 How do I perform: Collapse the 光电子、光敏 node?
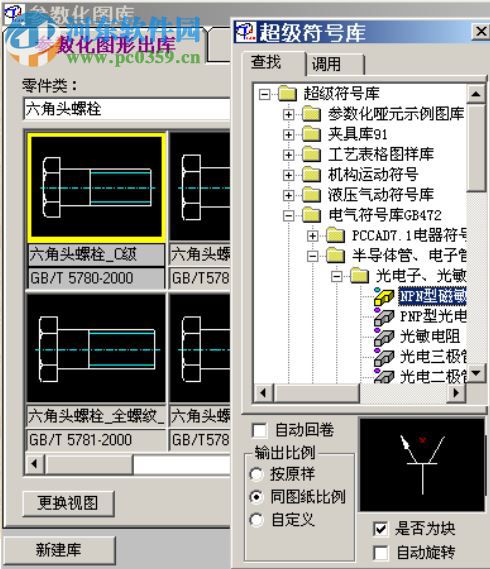click(x=336, y=277)
